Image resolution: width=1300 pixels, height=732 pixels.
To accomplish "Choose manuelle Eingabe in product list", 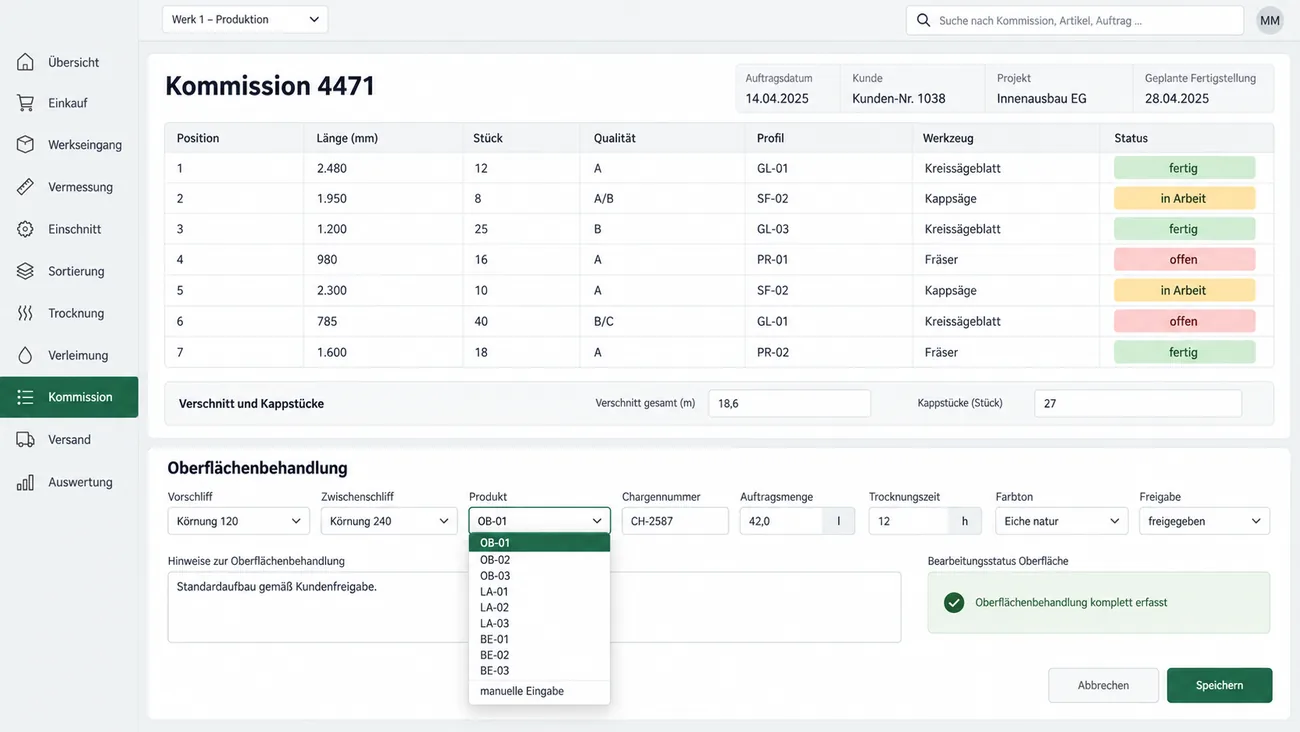I will (539, 691).
